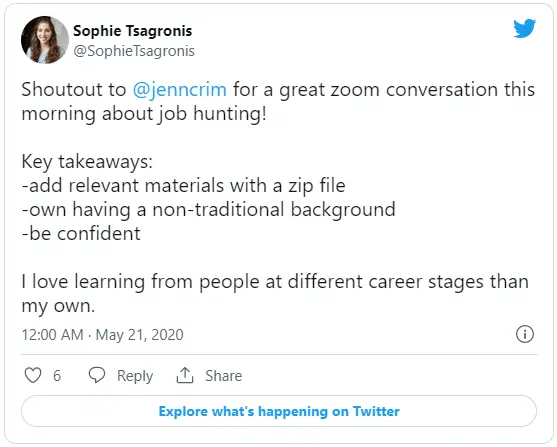Open Sophie Tsagronis's profile photo

click(x=45, y=40)
